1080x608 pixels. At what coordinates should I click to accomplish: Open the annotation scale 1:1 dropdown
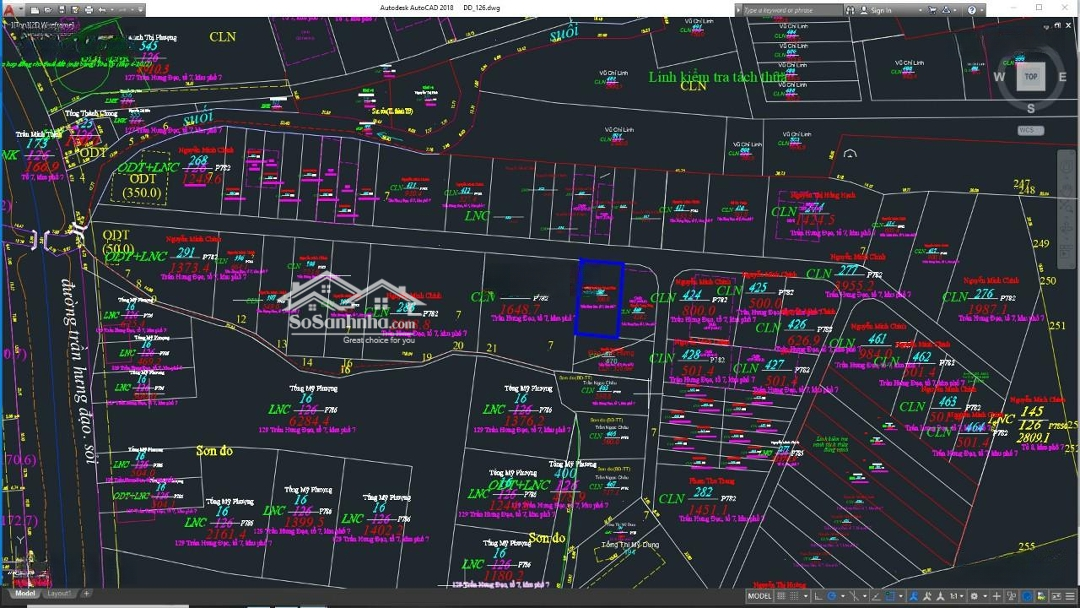(x=956, y=597)
